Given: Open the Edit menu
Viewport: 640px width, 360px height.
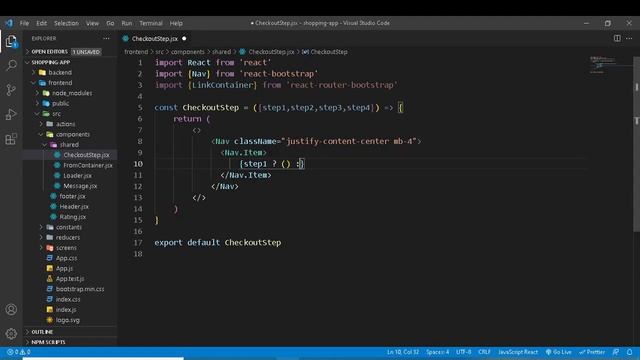Looking at the screenshot, I should click(x=42, y=23).
